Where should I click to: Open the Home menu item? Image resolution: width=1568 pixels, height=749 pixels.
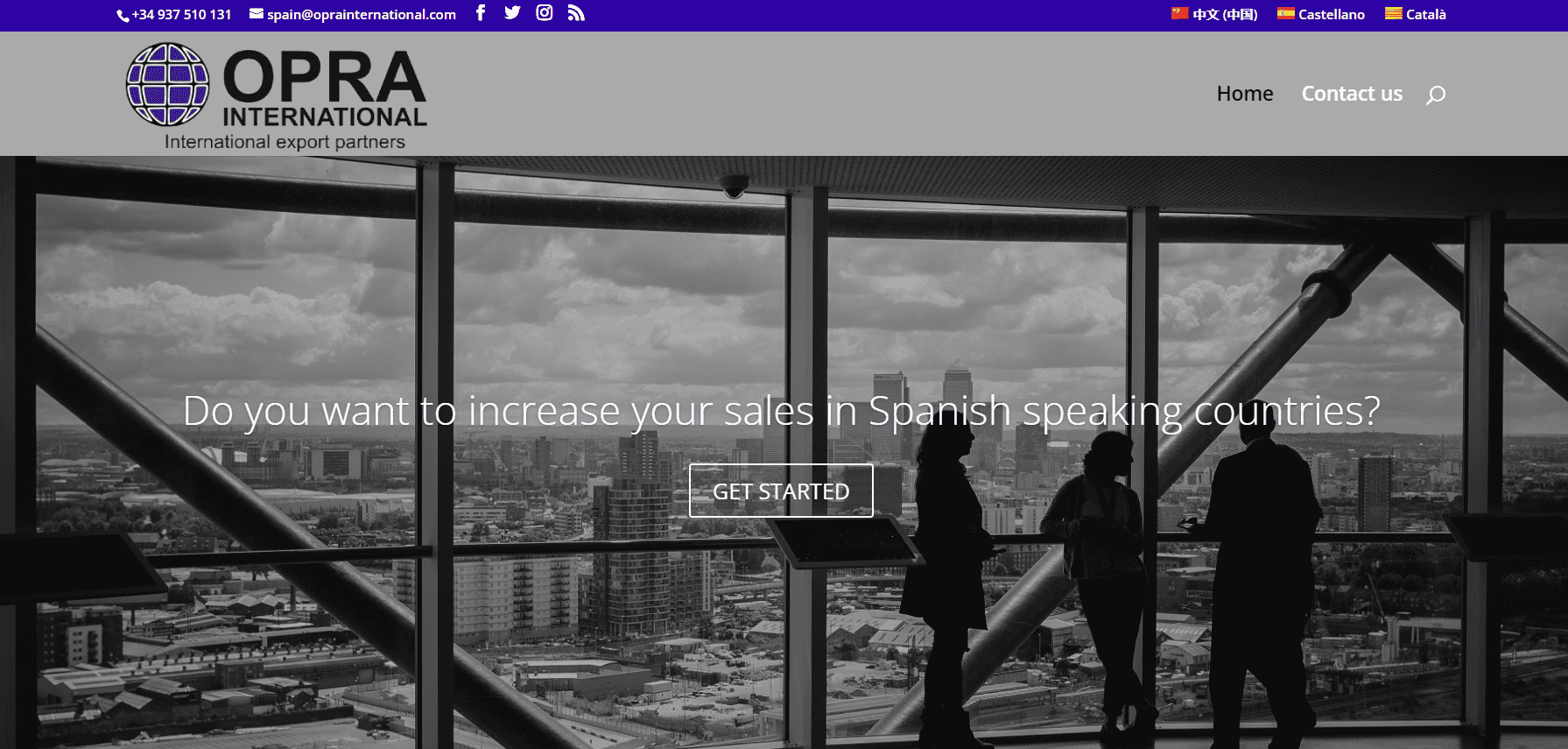pyautogui.click(x=1245, y=94)
